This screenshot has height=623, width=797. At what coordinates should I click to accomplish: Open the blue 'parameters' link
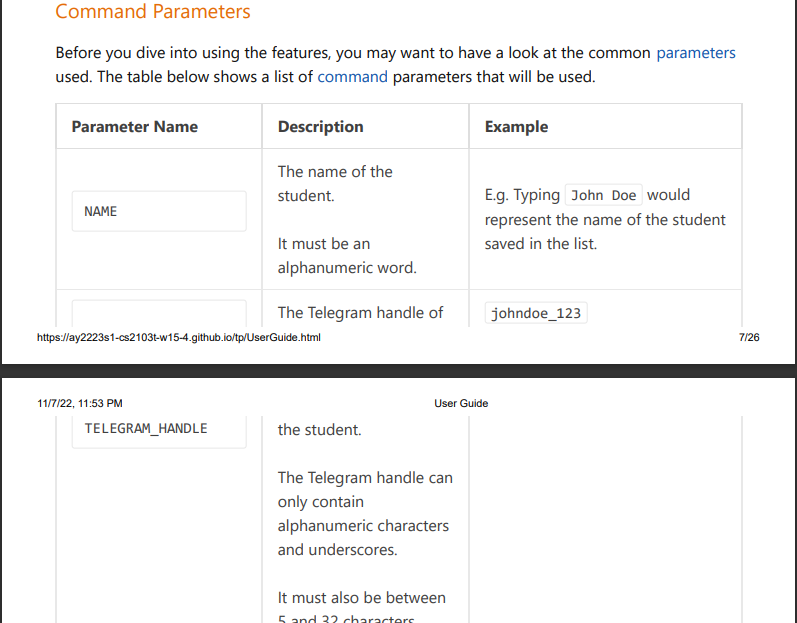coord(696,53)
